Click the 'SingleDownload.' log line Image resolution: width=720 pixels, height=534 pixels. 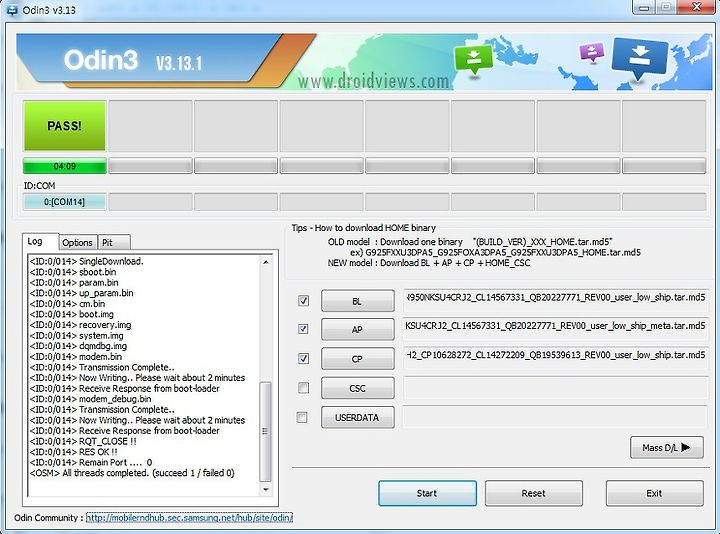tap(87, 261)
